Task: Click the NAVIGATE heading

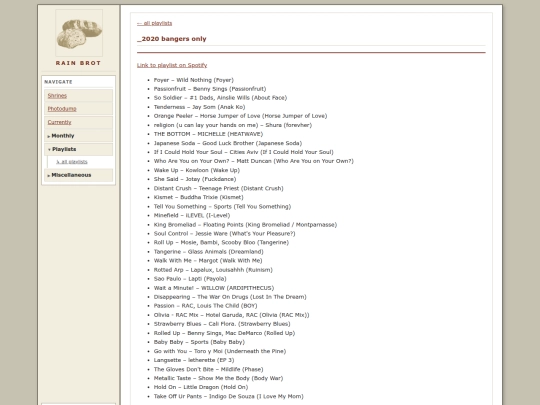Action: coord(58,82)
